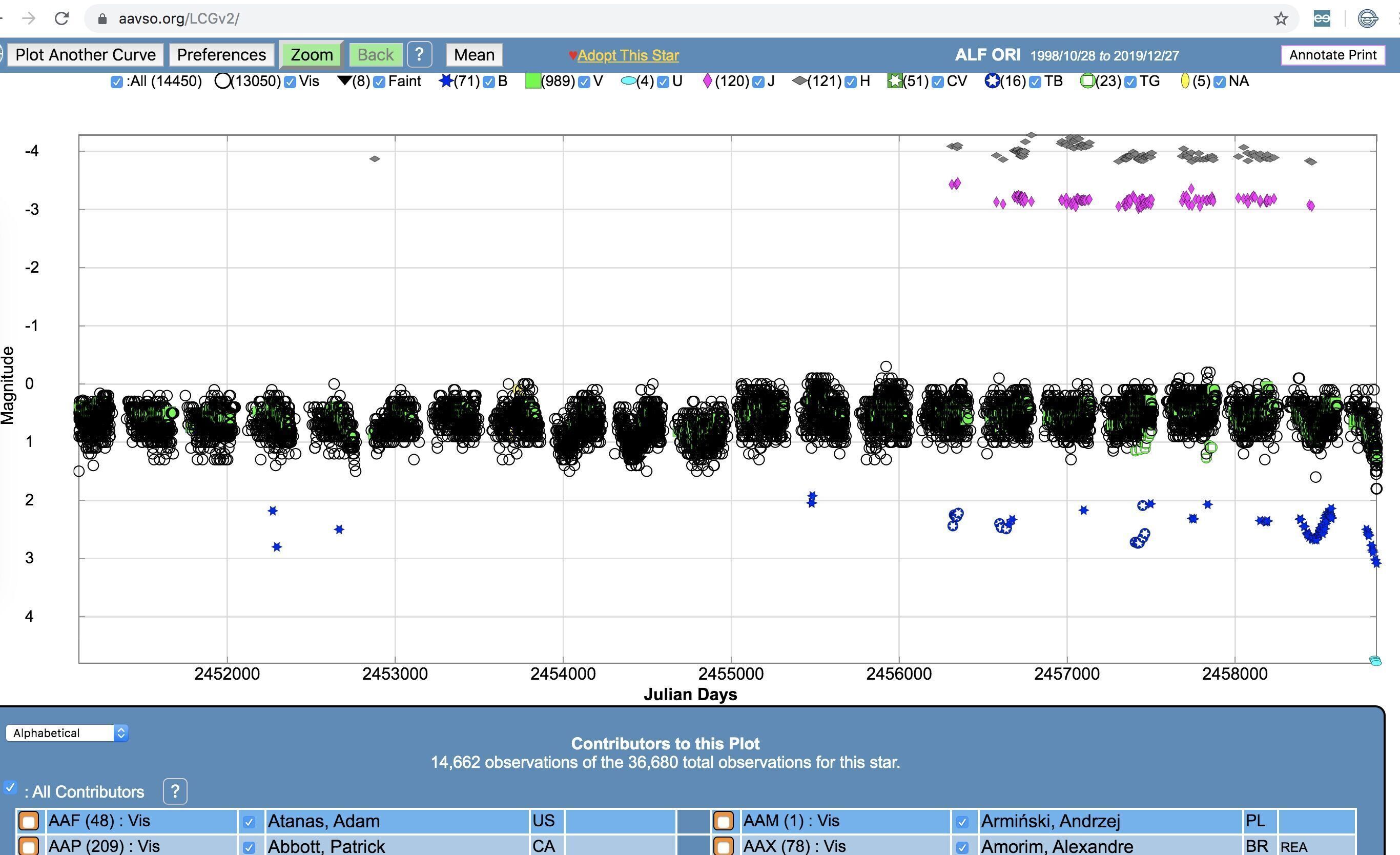This screenshot has width=1400, height=855.
Task: Click the padlock site info icon
Action: [x=102, y=19]
